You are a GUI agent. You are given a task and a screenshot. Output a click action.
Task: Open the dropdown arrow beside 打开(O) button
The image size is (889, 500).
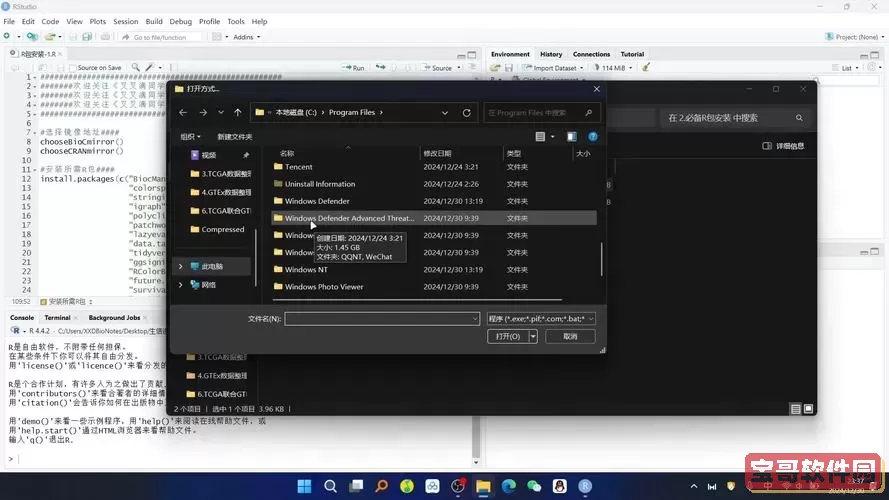tap(533, 336)
